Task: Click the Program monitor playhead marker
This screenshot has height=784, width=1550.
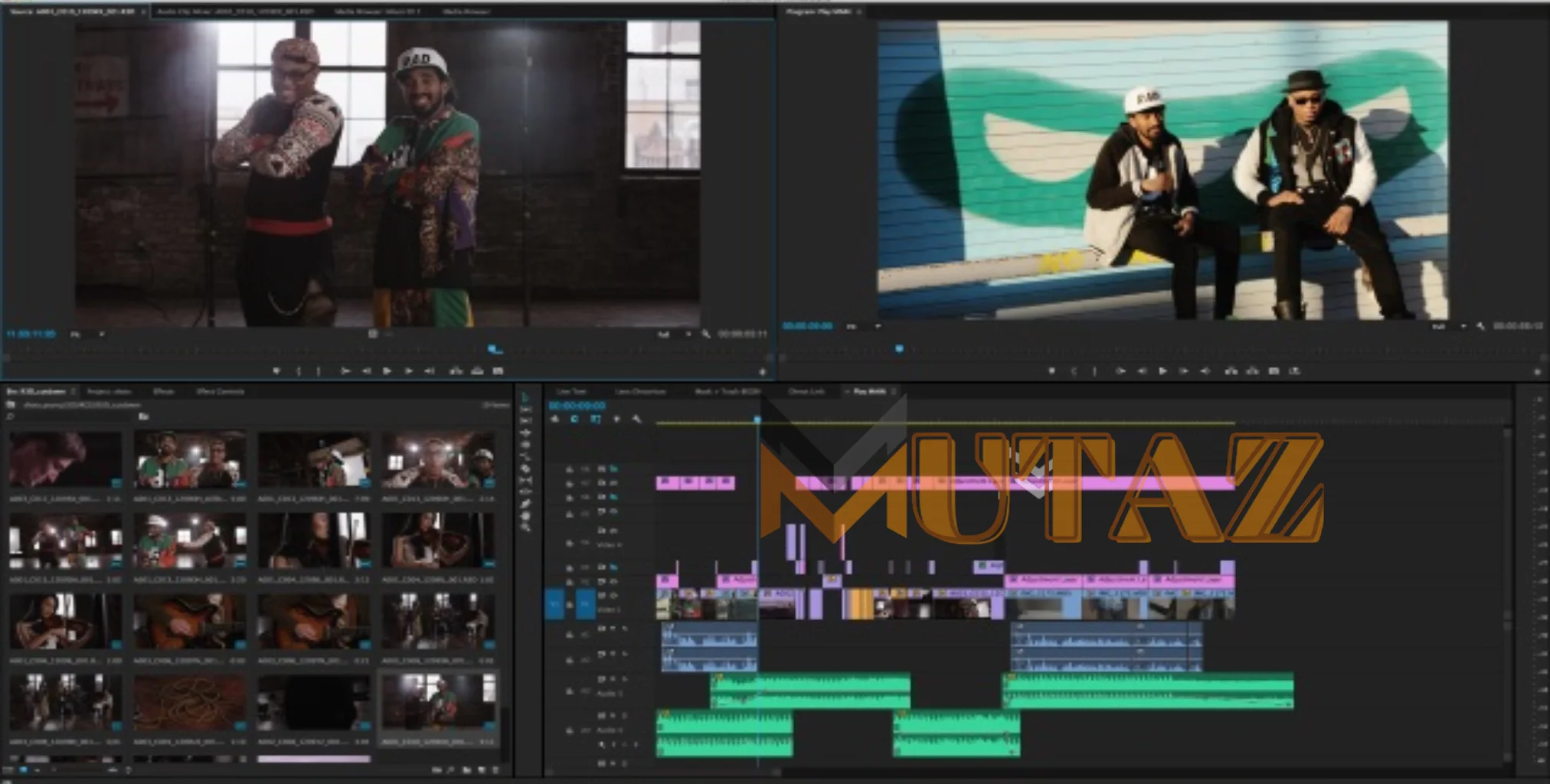Action: [x=899, y=348]
